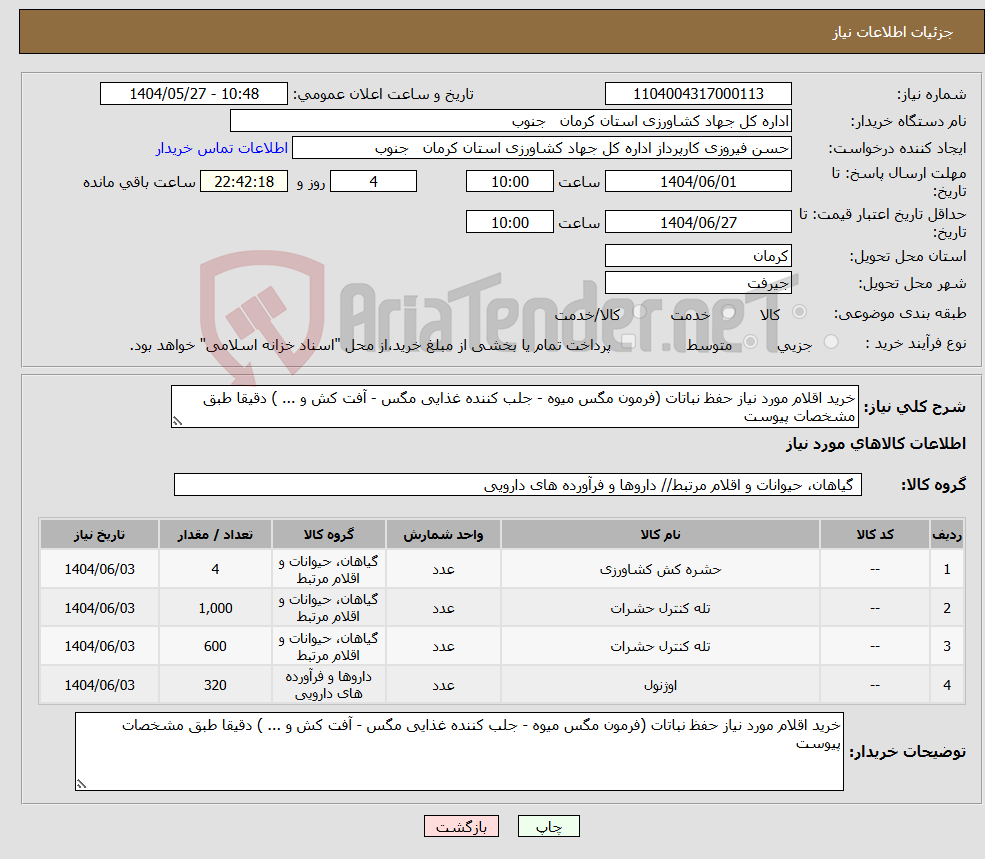Click the استان محل تحویل field showing کرمان

pyautogui.click(x=698, y=256)
